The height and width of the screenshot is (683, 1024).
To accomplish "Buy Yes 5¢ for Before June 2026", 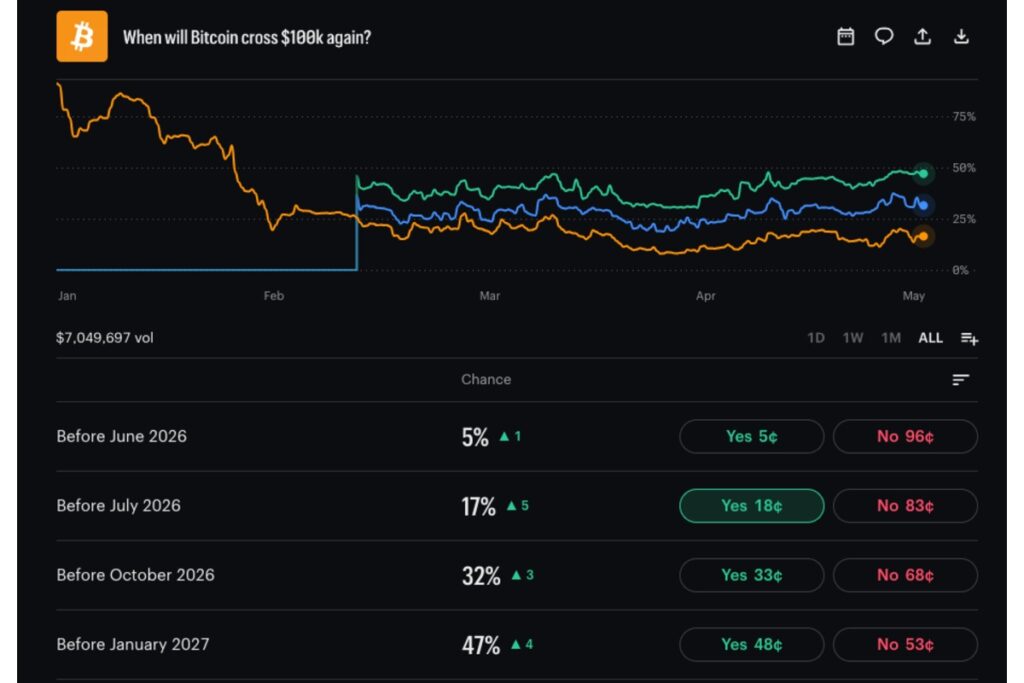I will click(x=752, y=436).
